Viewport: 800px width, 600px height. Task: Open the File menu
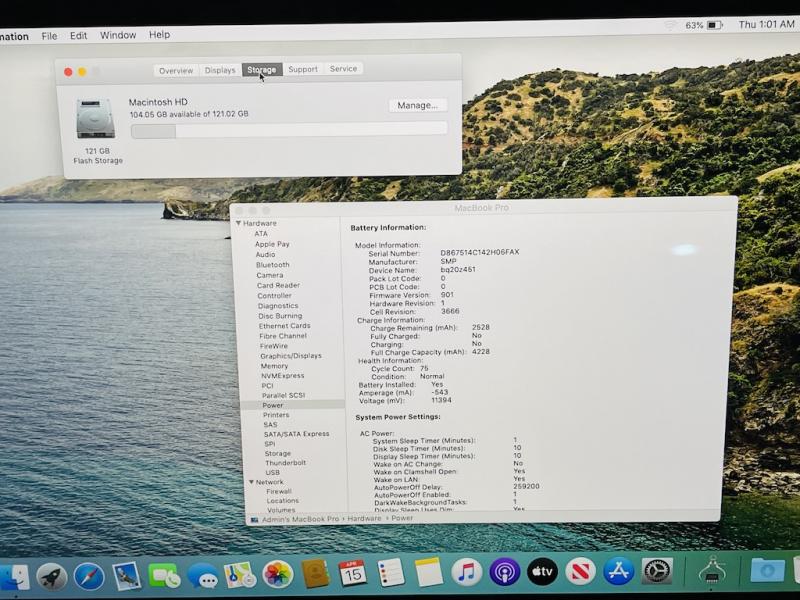[x=49, y=36]
